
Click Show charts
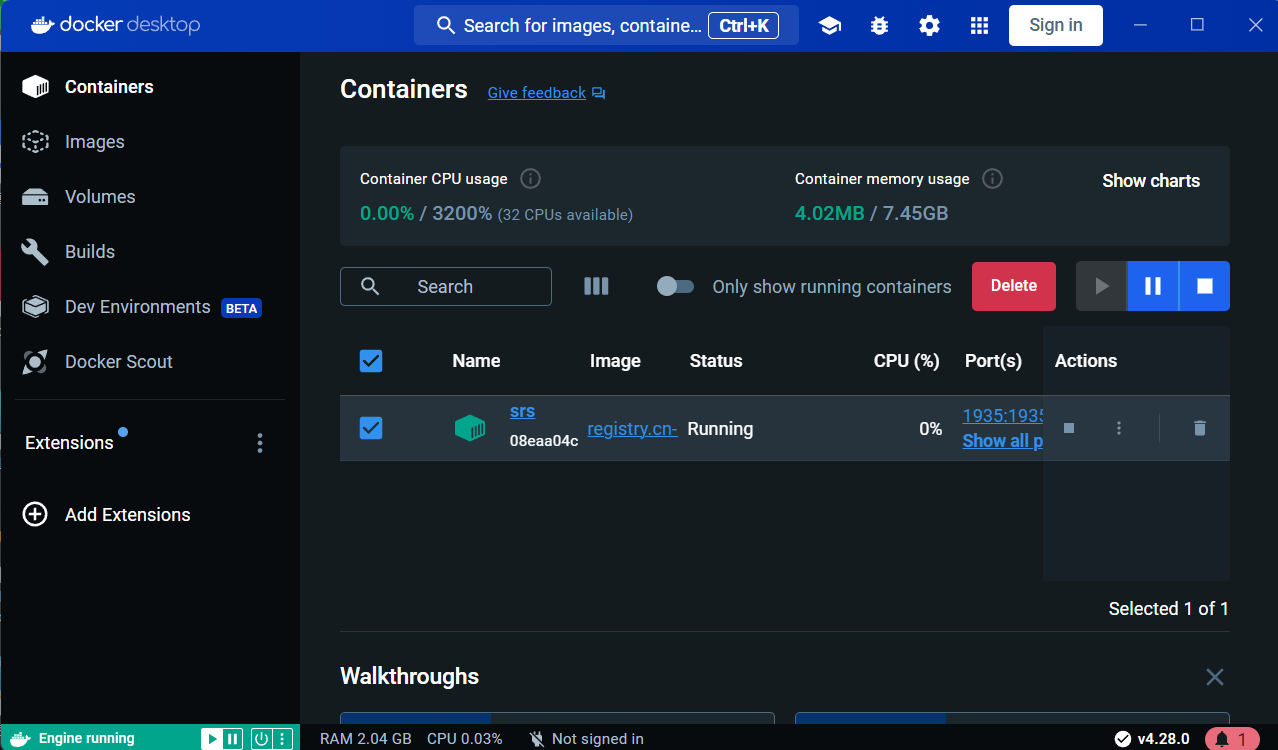(1151, 181)
